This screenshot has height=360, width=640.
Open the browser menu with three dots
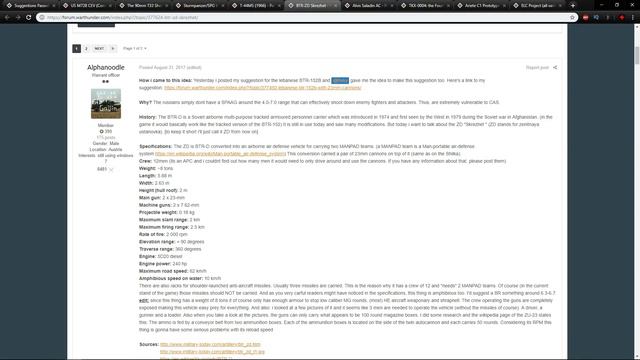pyautogui.click(x=633, y=18)
